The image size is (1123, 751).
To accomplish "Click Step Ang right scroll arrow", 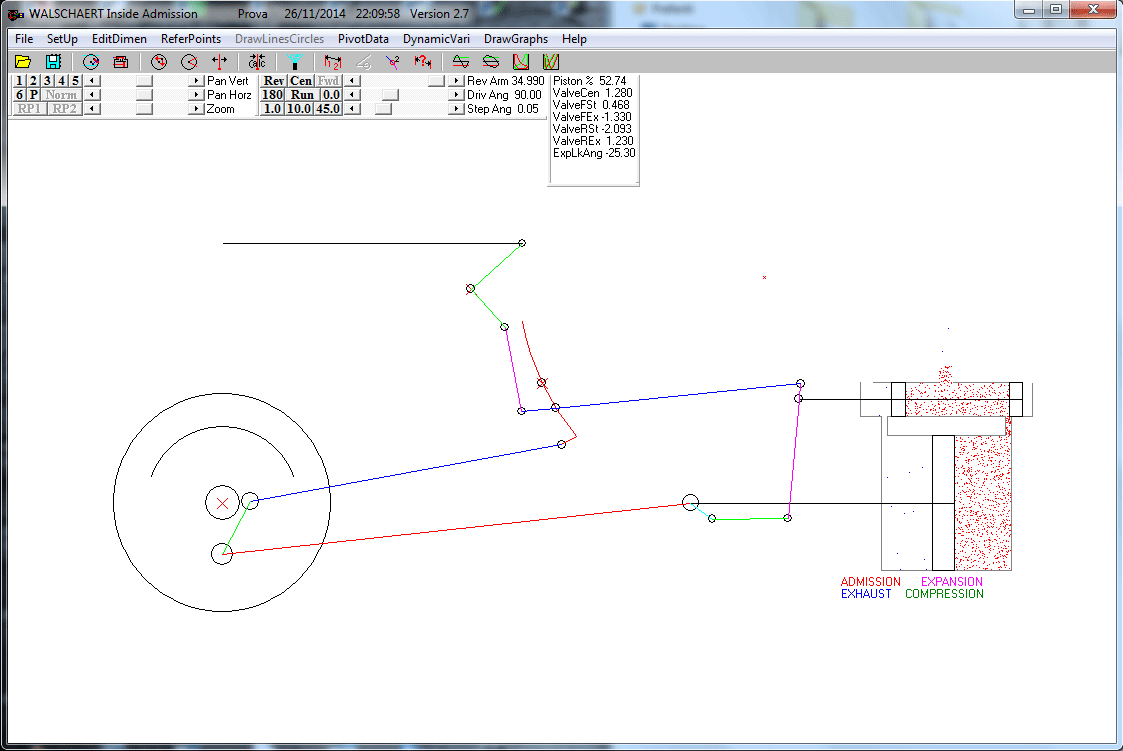I will click(456, 109).
